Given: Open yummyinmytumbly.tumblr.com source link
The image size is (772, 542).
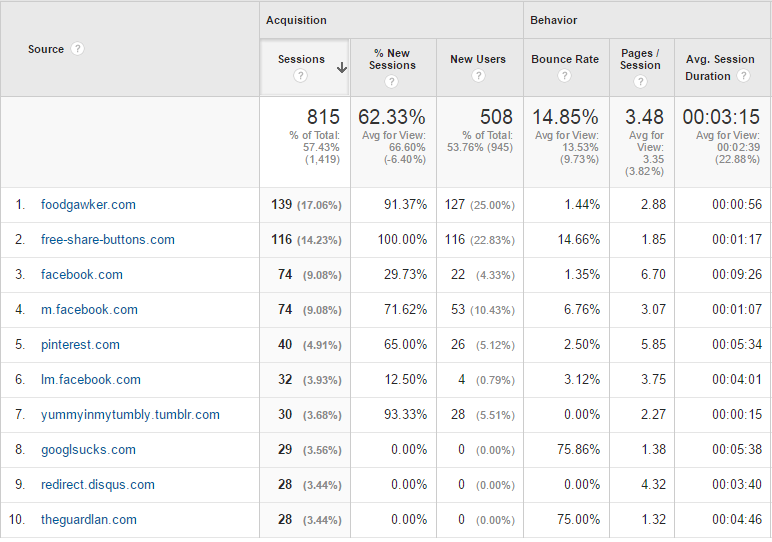Looking at the screenshot, I should (130, 414).
